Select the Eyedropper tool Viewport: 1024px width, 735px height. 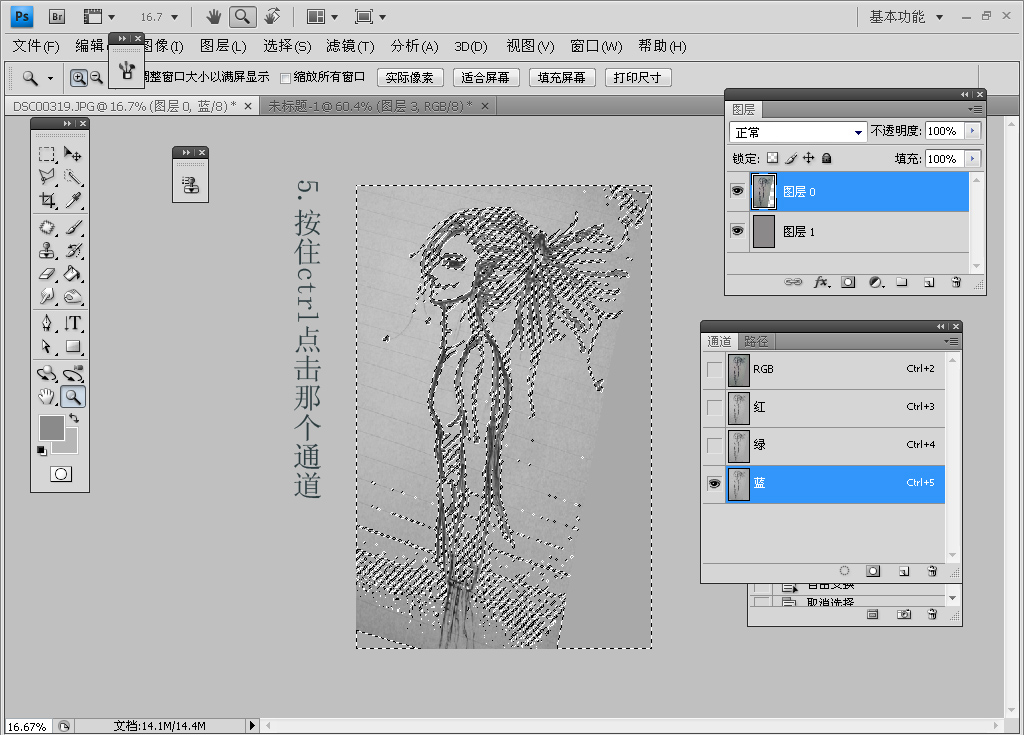pos(73,200)
